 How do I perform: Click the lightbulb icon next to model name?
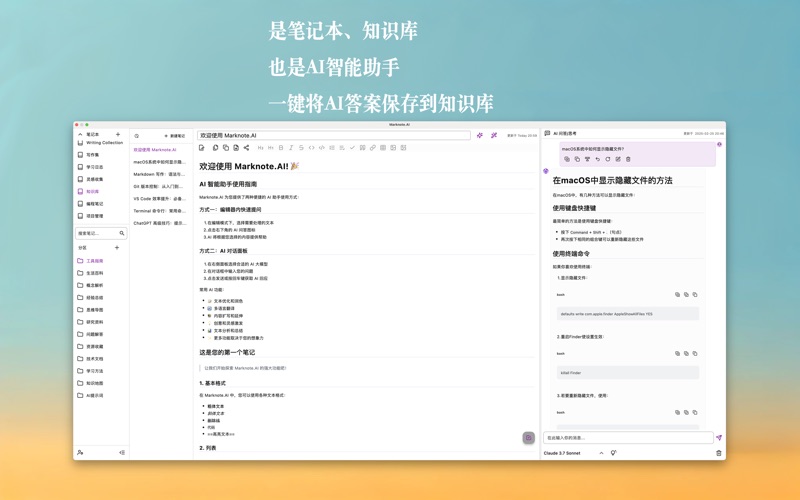pos(613,453)
